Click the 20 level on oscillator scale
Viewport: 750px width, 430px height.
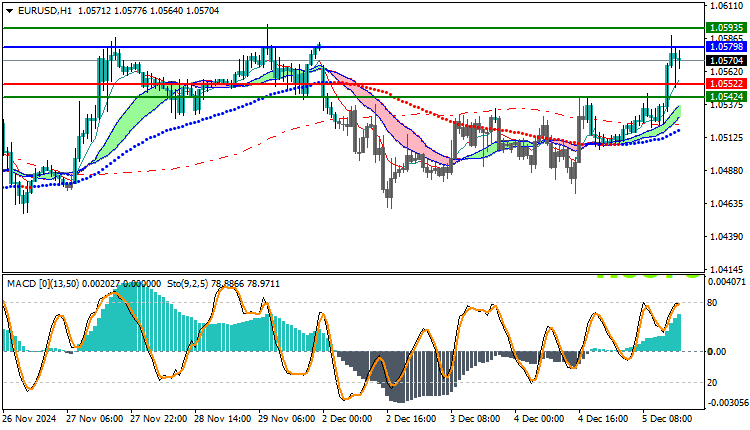pos(712,383)
